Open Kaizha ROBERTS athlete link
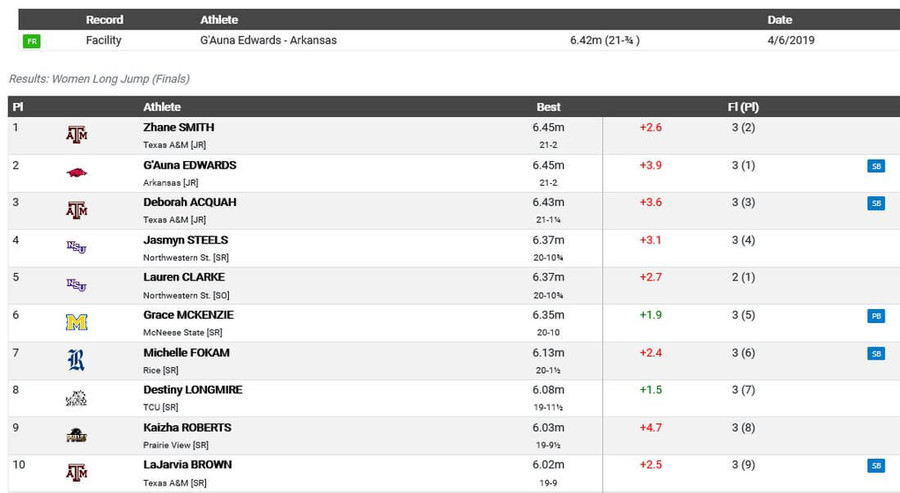The width and height of the screenshot is (900, 493). click(187, 428)
